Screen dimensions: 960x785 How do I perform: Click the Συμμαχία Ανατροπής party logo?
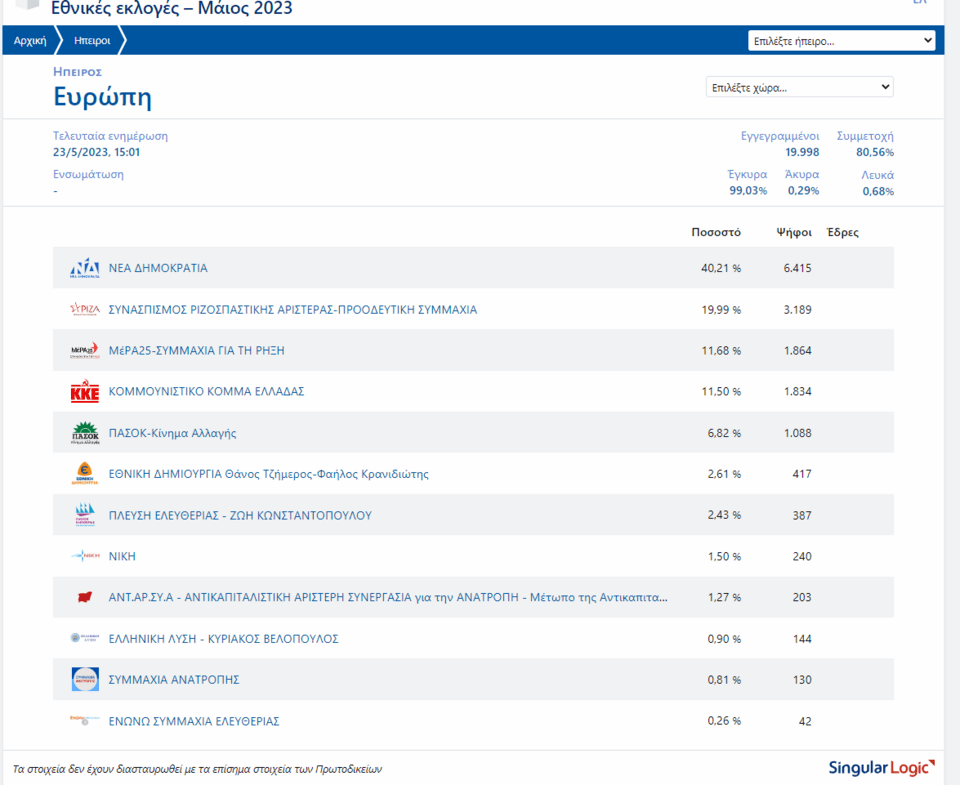pos(84,680)
